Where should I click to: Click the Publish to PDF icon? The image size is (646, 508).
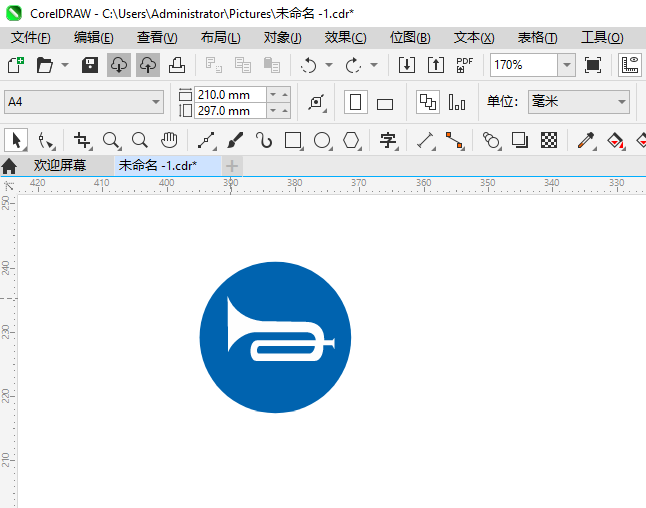[x=464, y=65]
